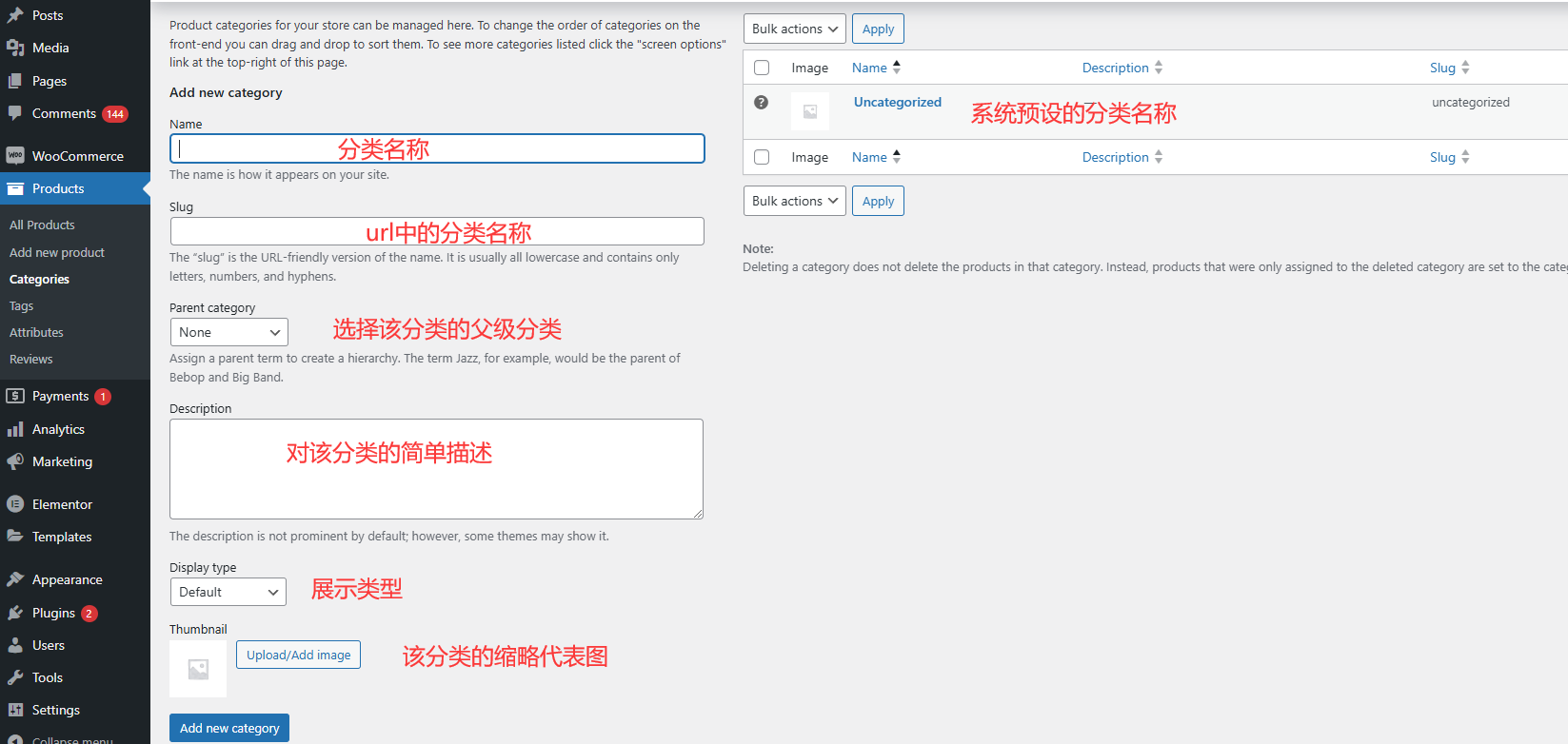Open the Tags submenu item

click(x=21, y=305)
